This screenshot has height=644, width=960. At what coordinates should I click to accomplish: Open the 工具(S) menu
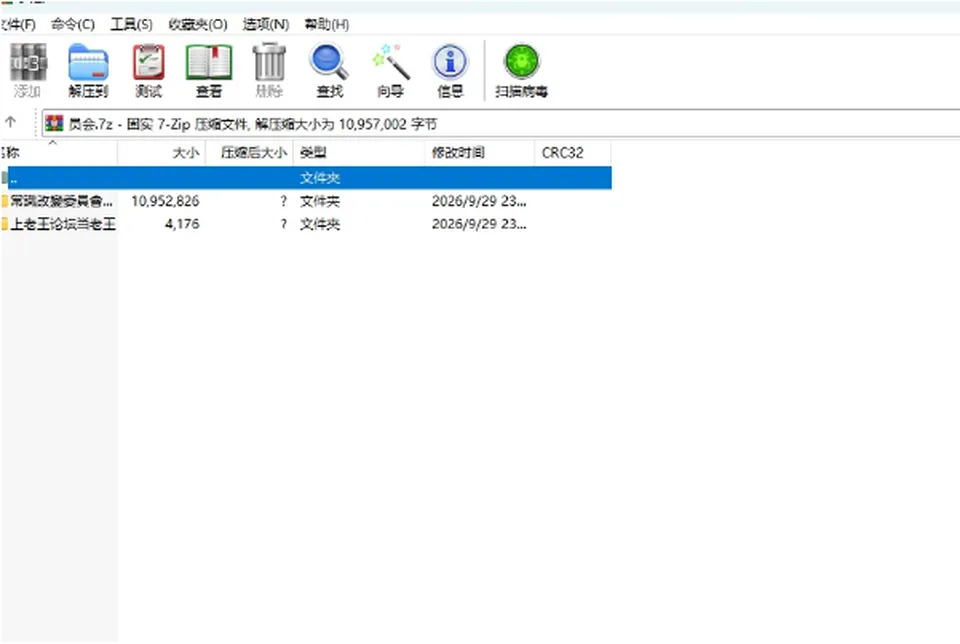tap(132, 24)
